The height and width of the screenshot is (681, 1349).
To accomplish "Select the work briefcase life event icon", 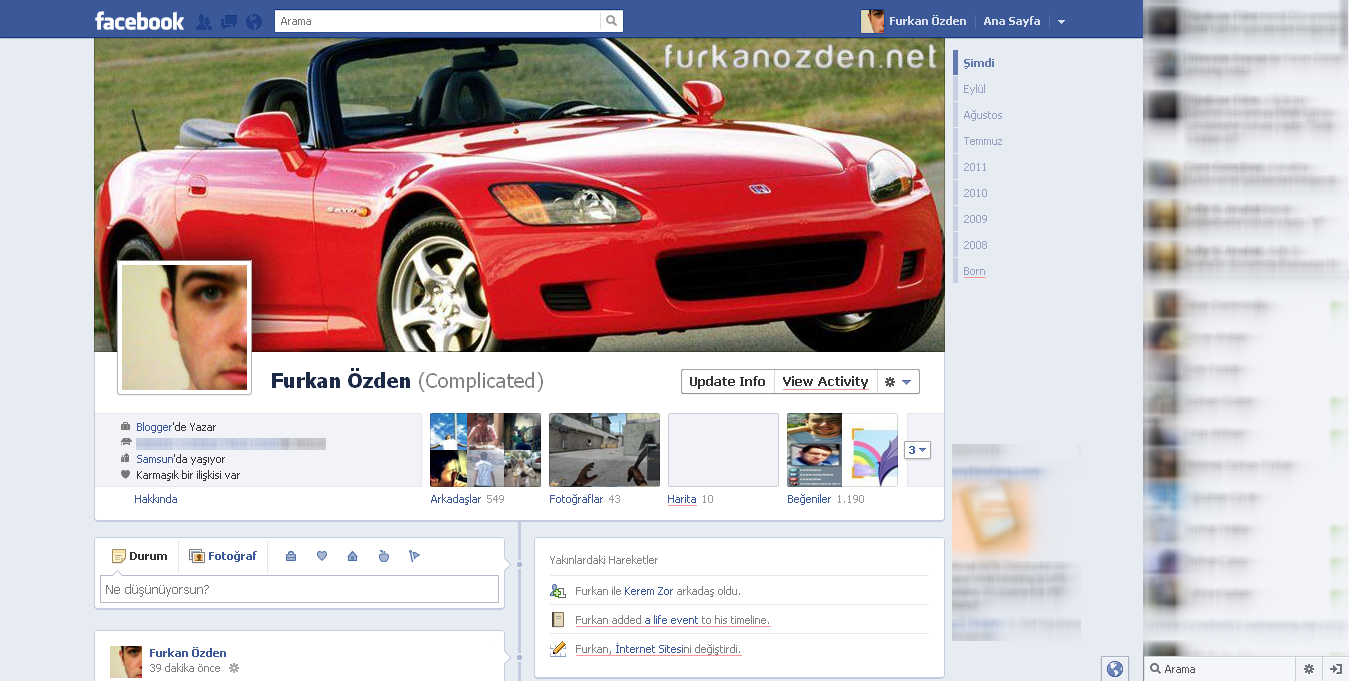I will point(291,556).
